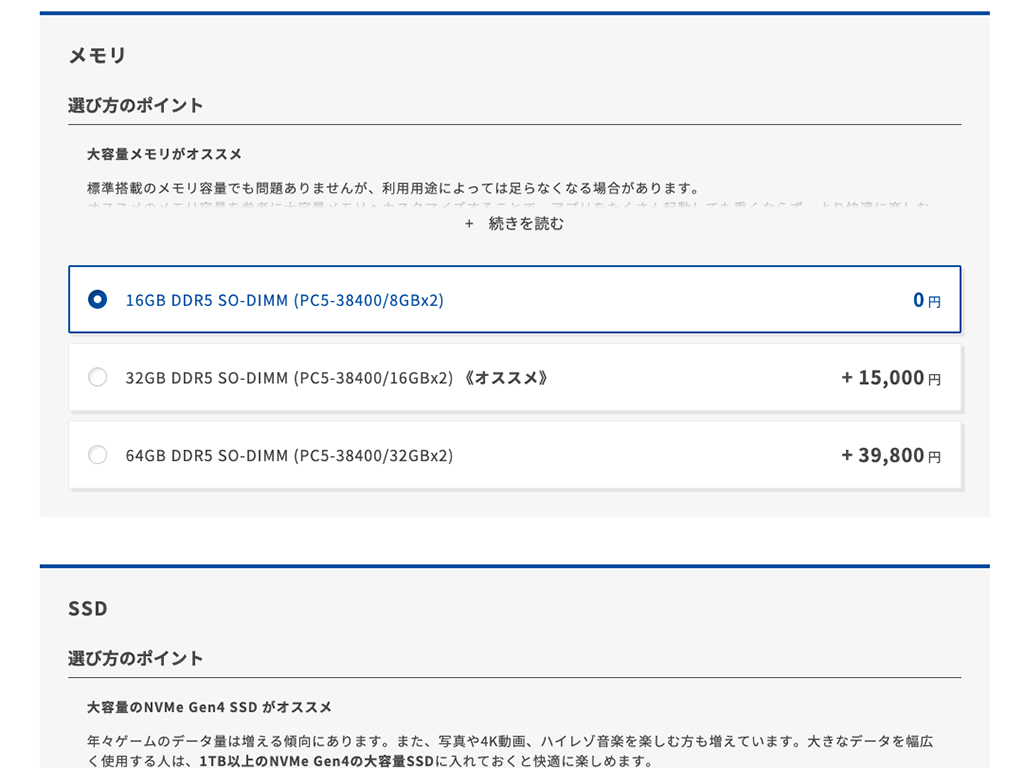1024x768 pixels.
Task: Click the 《オススメ》 badge on 32GB option
Action: [506, 378]
